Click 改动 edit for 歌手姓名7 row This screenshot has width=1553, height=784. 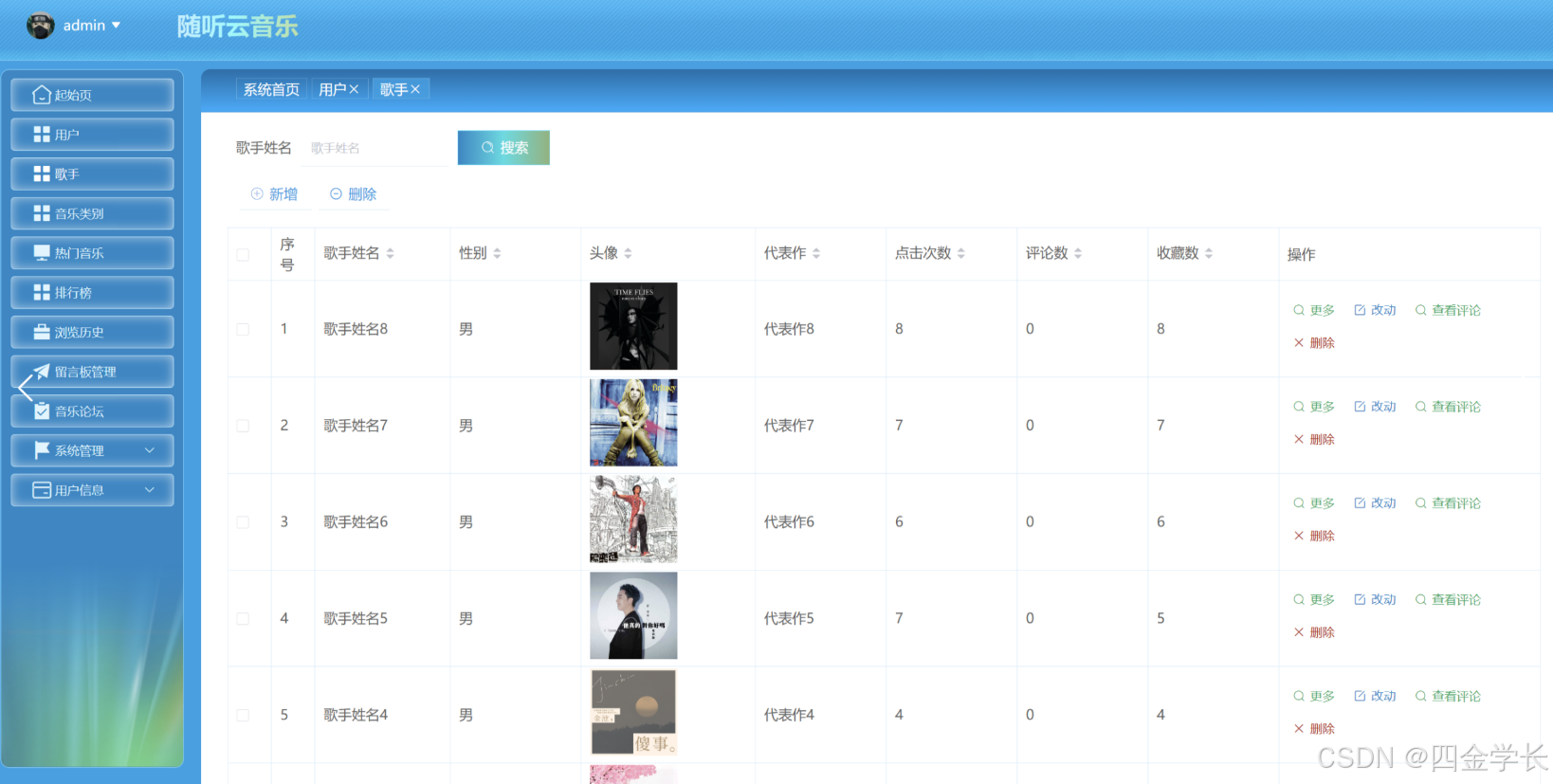point(1375,407)
